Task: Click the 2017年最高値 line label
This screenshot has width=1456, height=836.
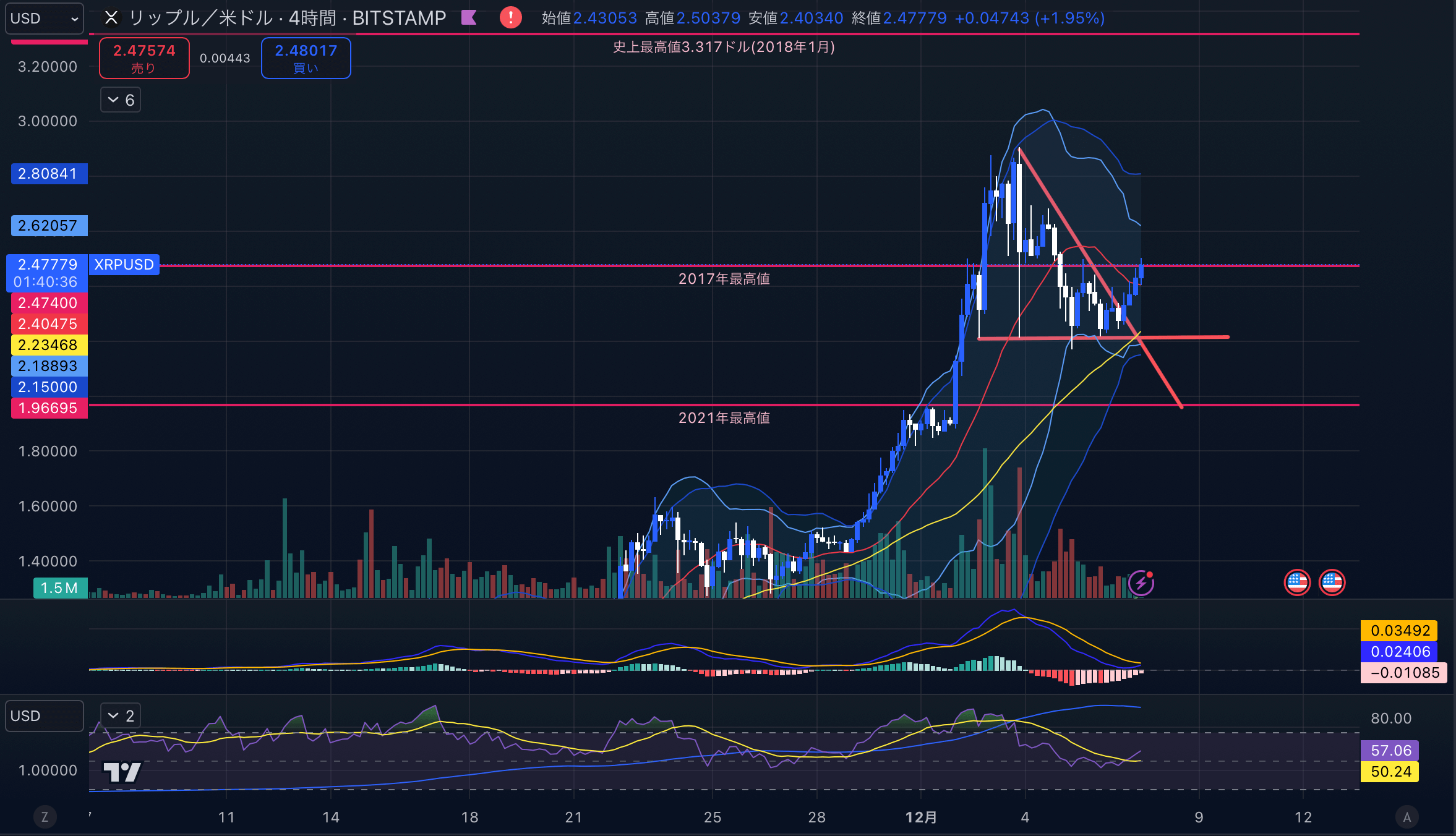Action: pyautogui.click(x=724, y=279)
